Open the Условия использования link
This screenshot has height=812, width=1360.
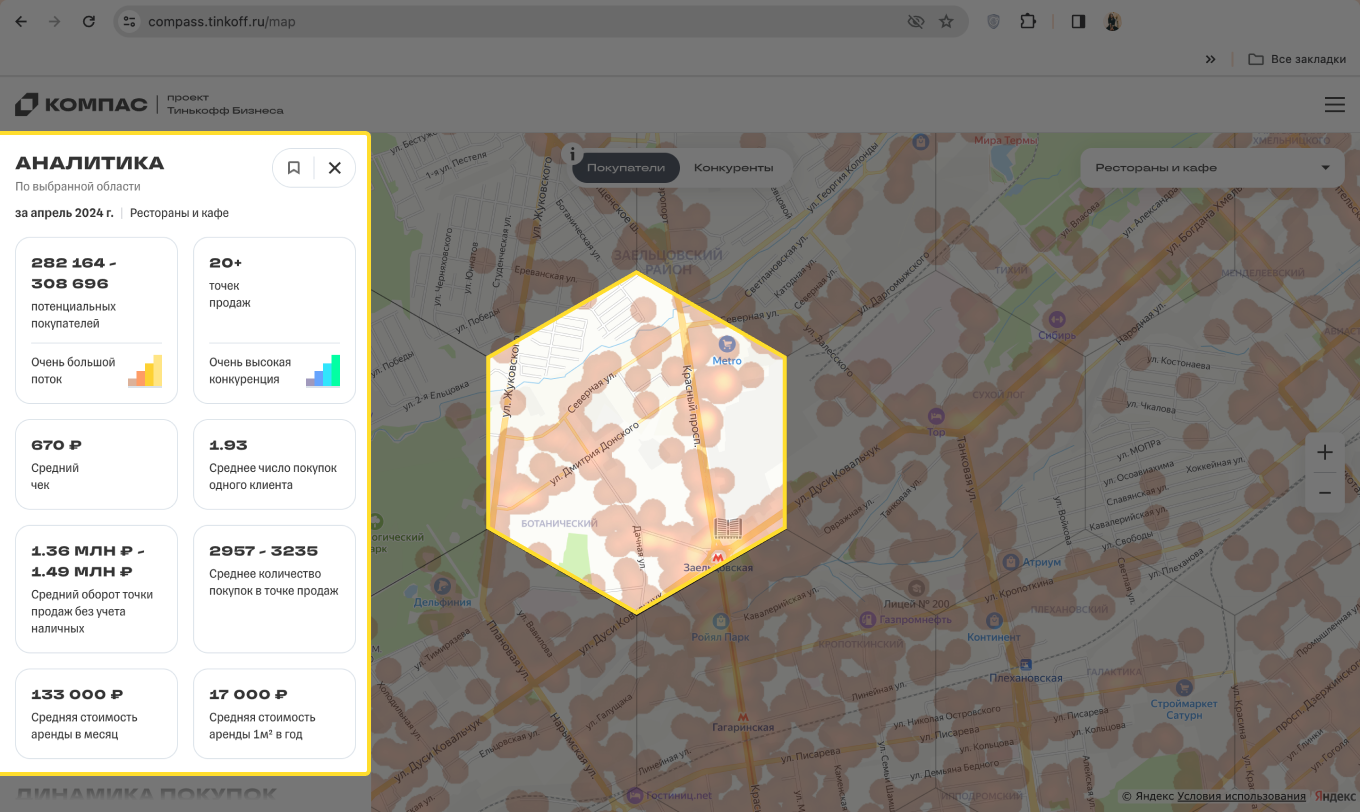[1241, 796]
